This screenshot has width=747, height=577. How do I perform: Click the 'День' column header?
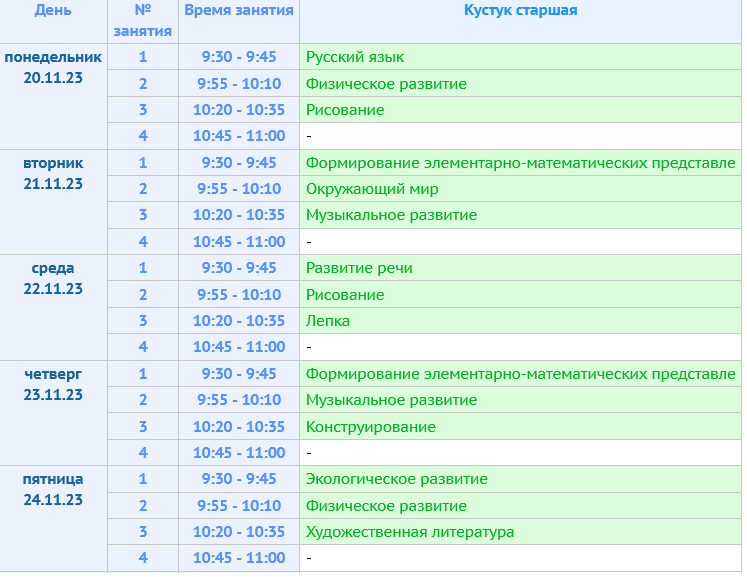(53, 11)
